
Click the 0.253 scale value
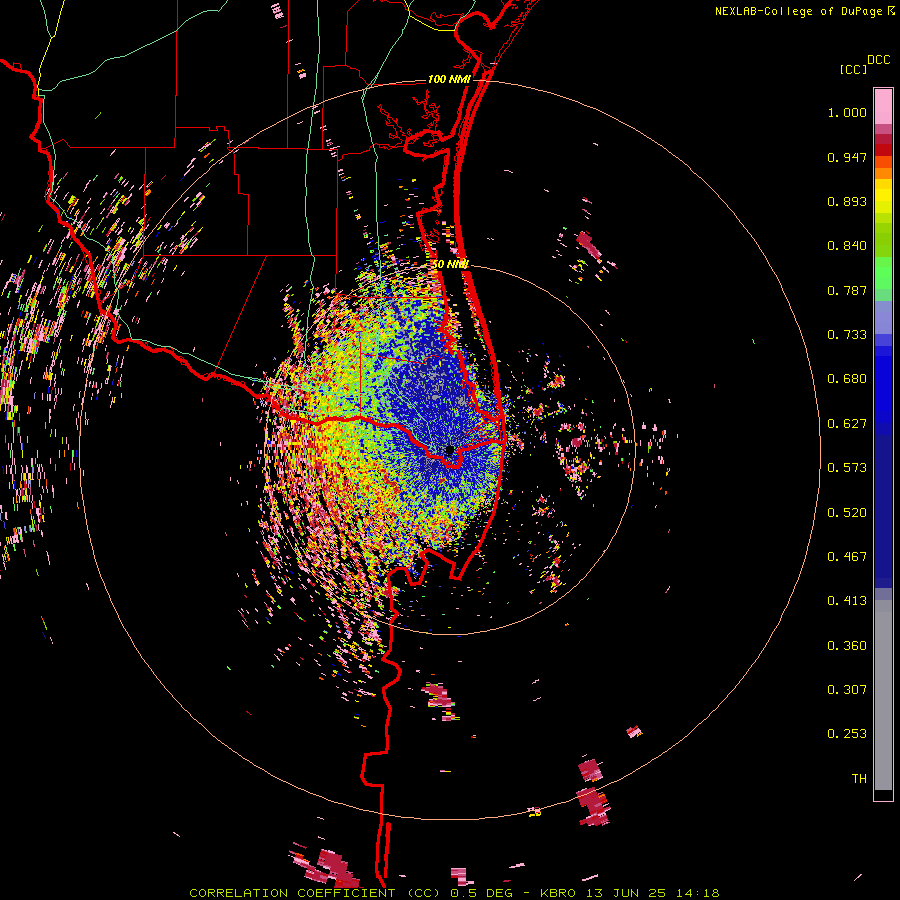click(x=847, y=734)
